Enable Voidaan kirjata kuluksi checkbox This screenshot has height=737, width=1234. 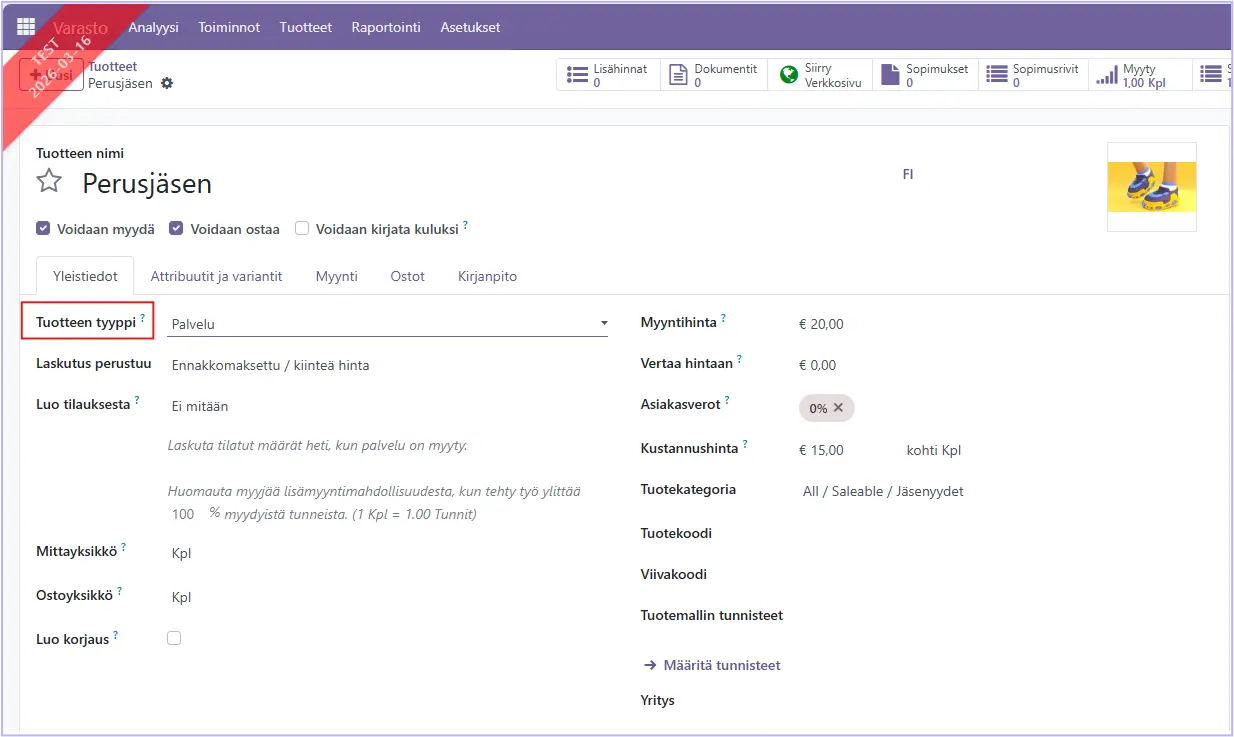pyautogui.click(x=302, y=229)
